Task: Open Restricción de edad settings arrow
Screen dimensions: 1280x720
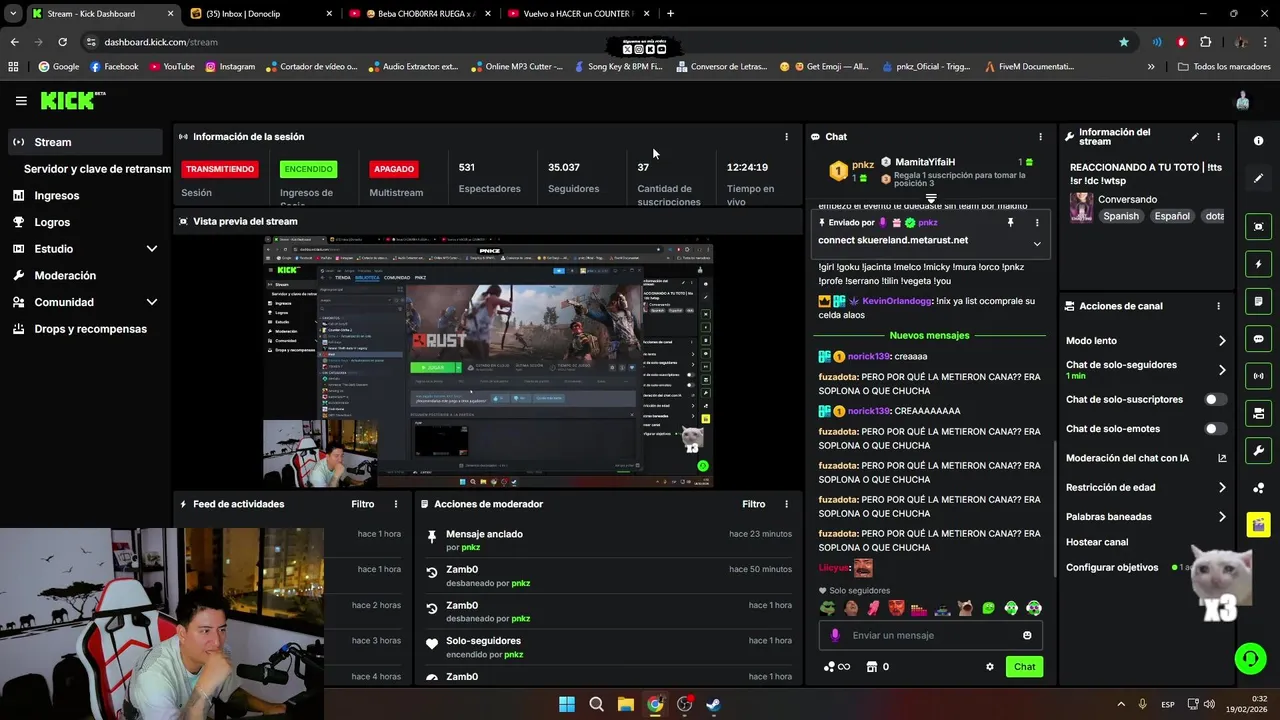Action: (1222, 488)
